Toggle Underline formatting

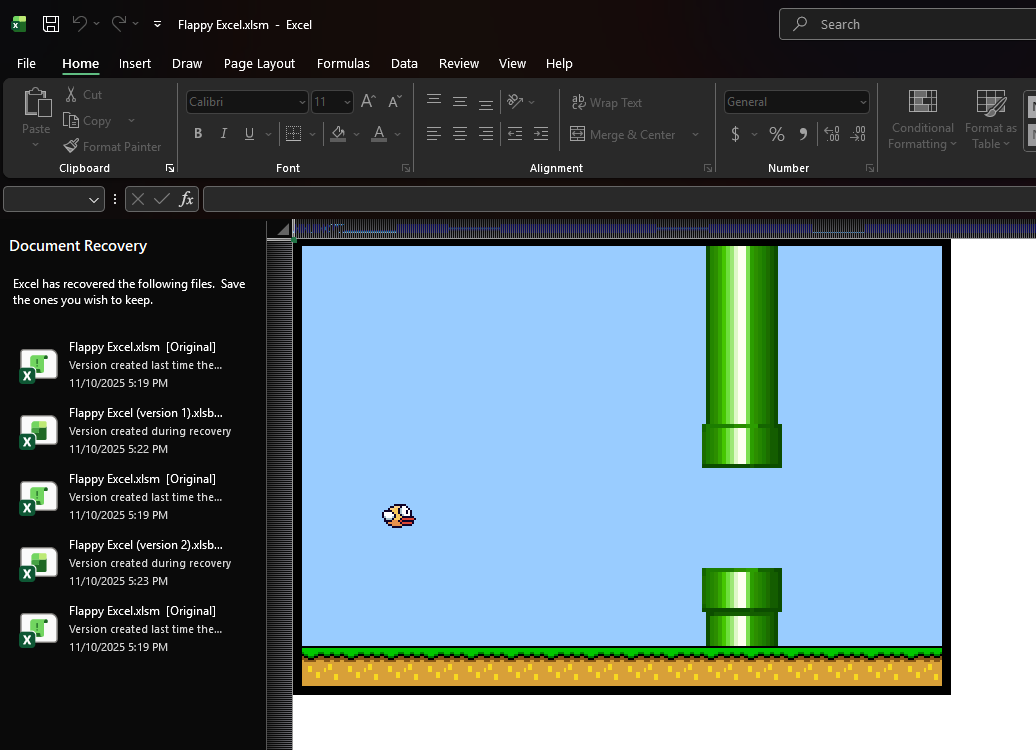point(249,133)
